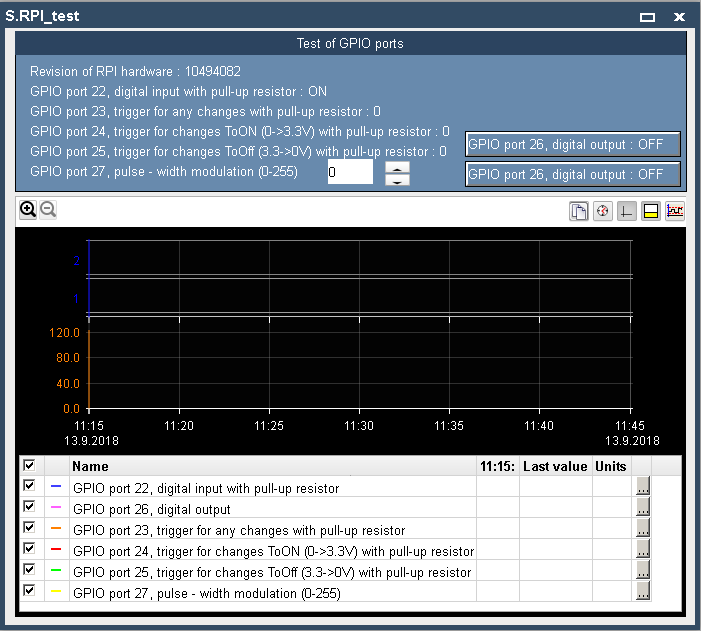Disable the GPIO port 27 pulse-width modulation trace
The height and width of the screenshot is (631, 701).
coord(29,592)
